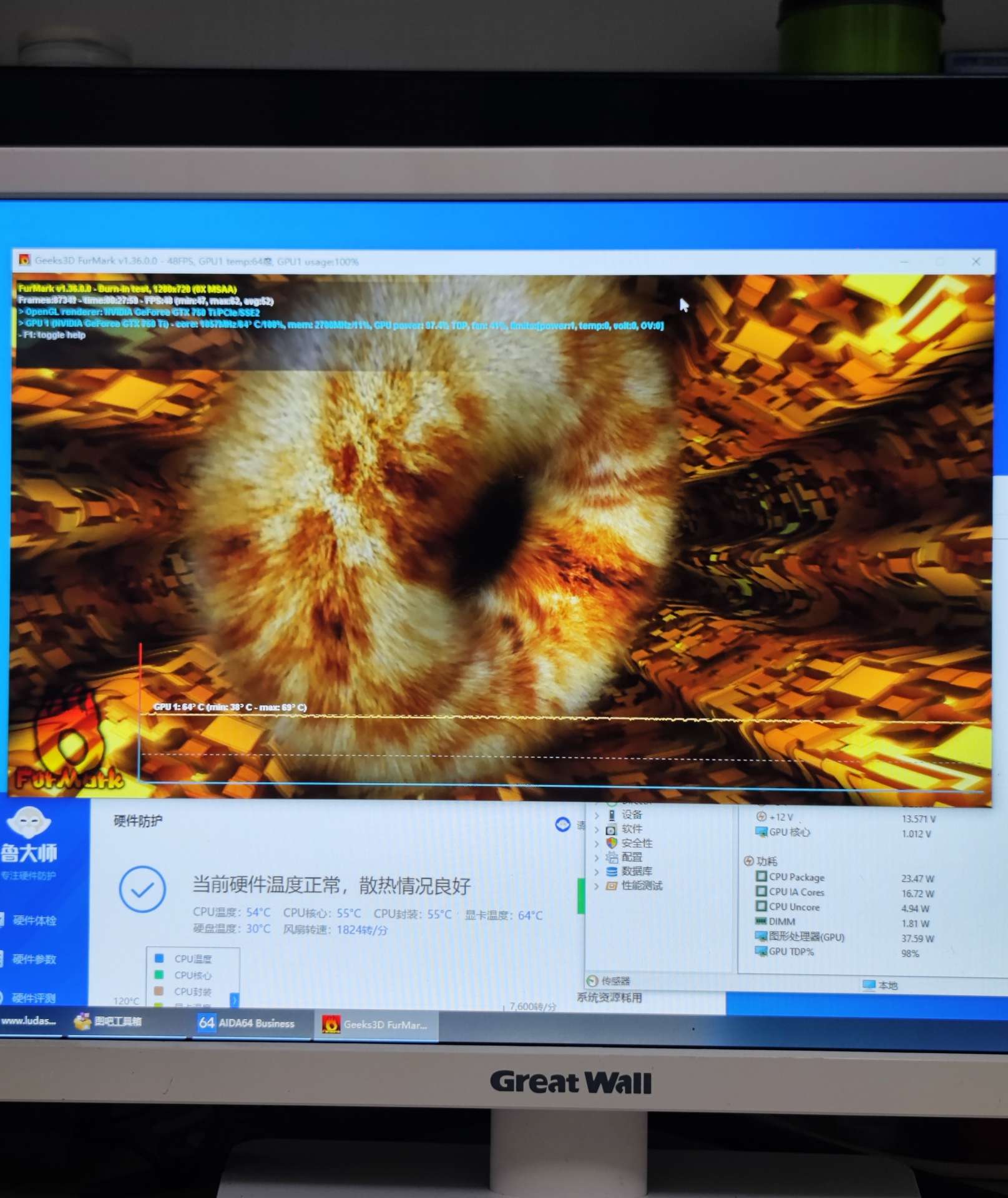The width and height of the screenshot is (1008, 1198).
Task: Click the blue checkmark temperature status icon
Action: click(x=142, y=889)
